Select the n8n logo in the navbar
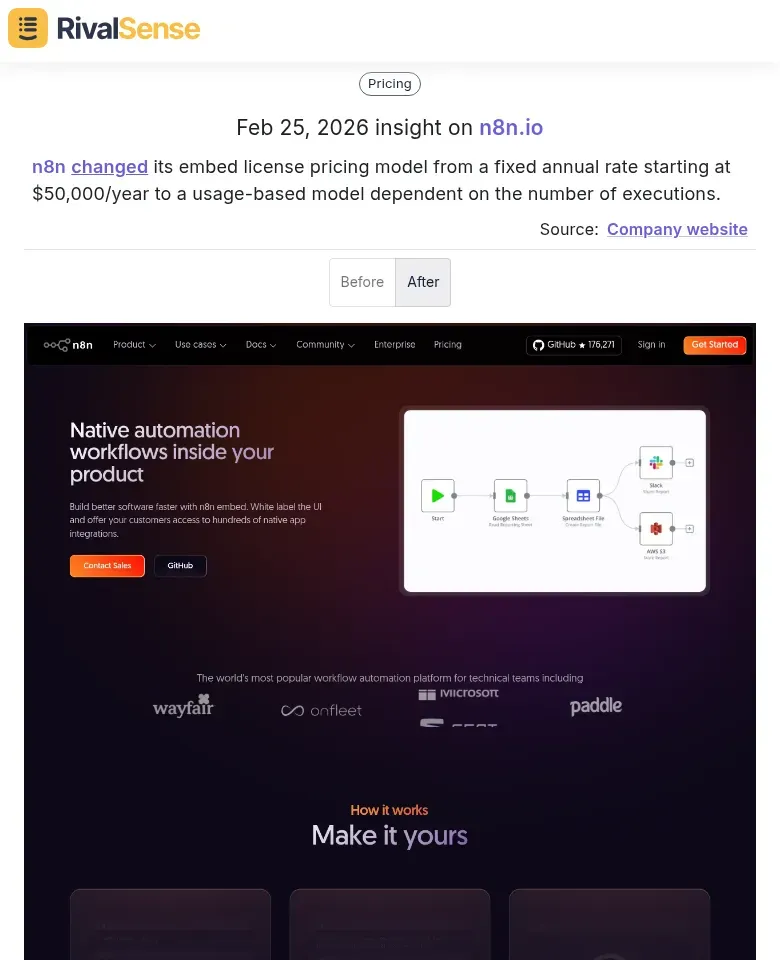 coord(68,344)
